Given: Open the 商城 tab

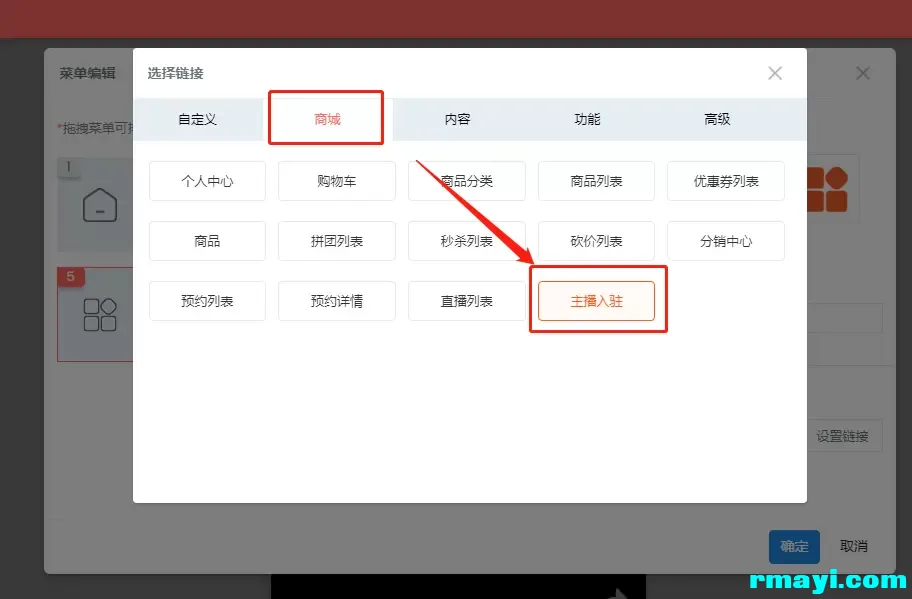Looking at the screenshot, I should point(327,119).
